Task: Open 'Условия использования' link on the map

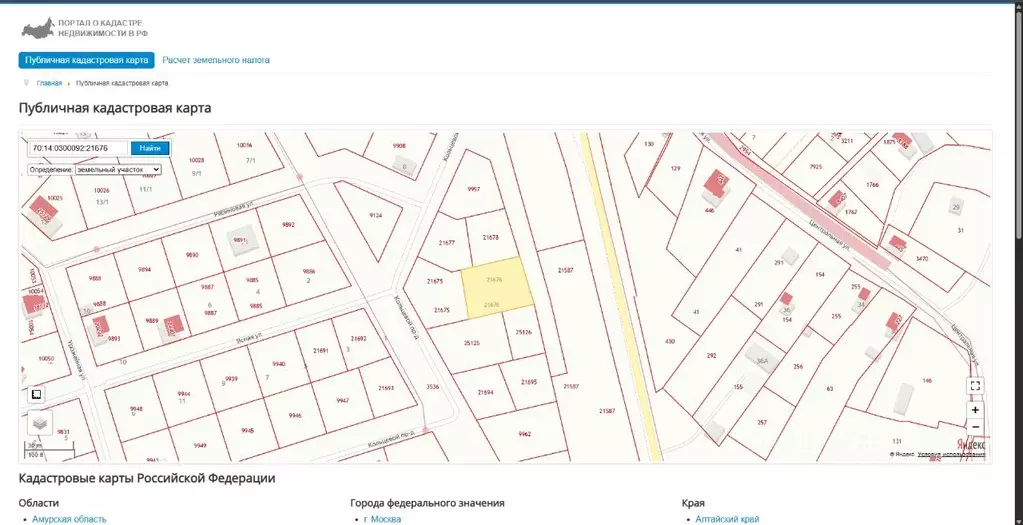Action: (951, 455)
